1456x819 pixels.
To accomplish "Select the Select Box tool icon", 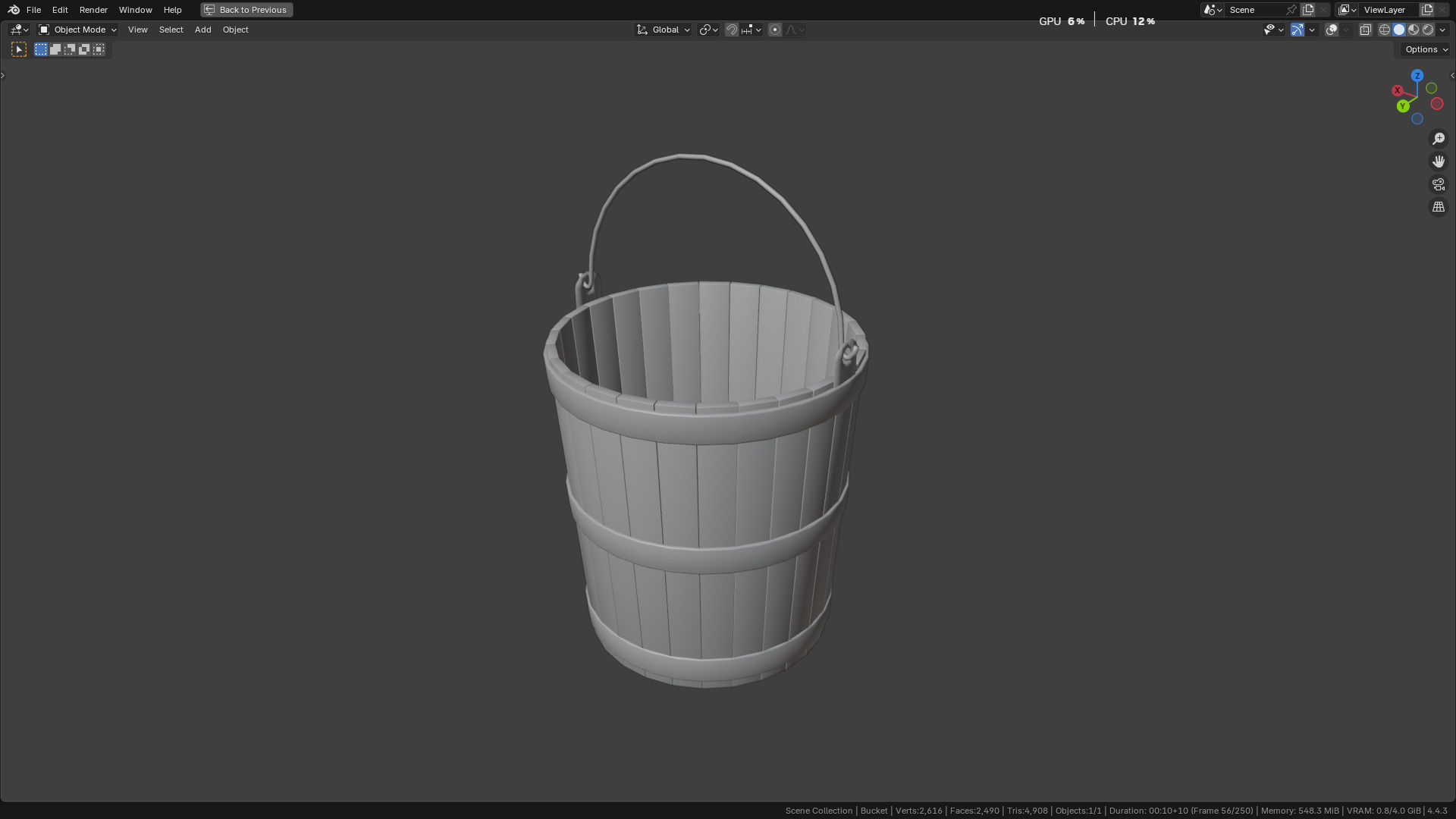I will tap(19, 49).
